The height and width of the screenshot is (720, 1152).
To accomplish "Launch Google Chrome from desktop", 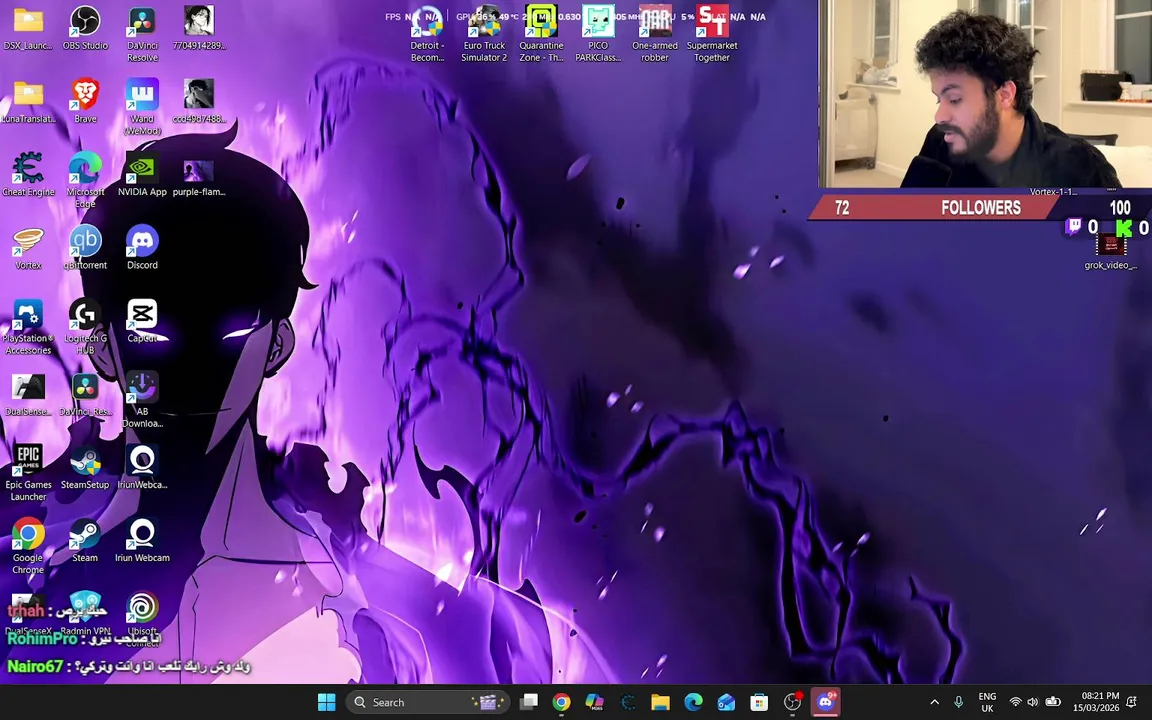I will tap(28, 547).
